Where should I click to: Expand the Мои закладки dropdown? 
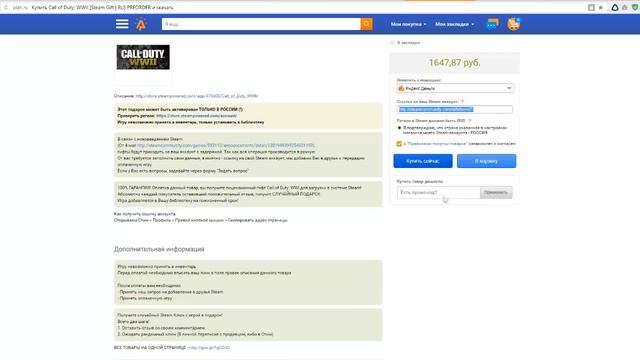click(454, 24)
